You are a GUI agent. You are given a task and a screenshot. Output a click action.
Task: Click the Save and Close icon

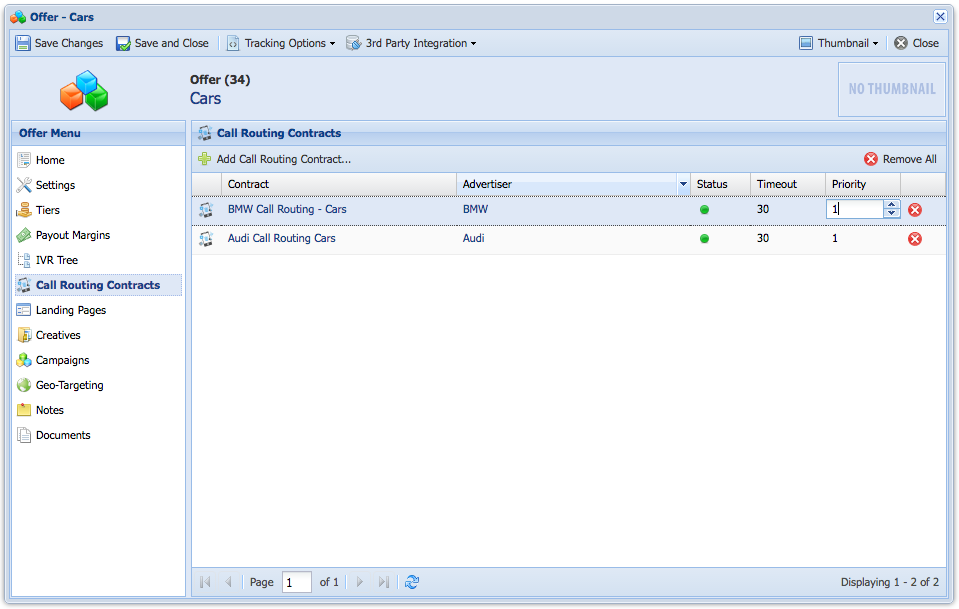point(123,43)
